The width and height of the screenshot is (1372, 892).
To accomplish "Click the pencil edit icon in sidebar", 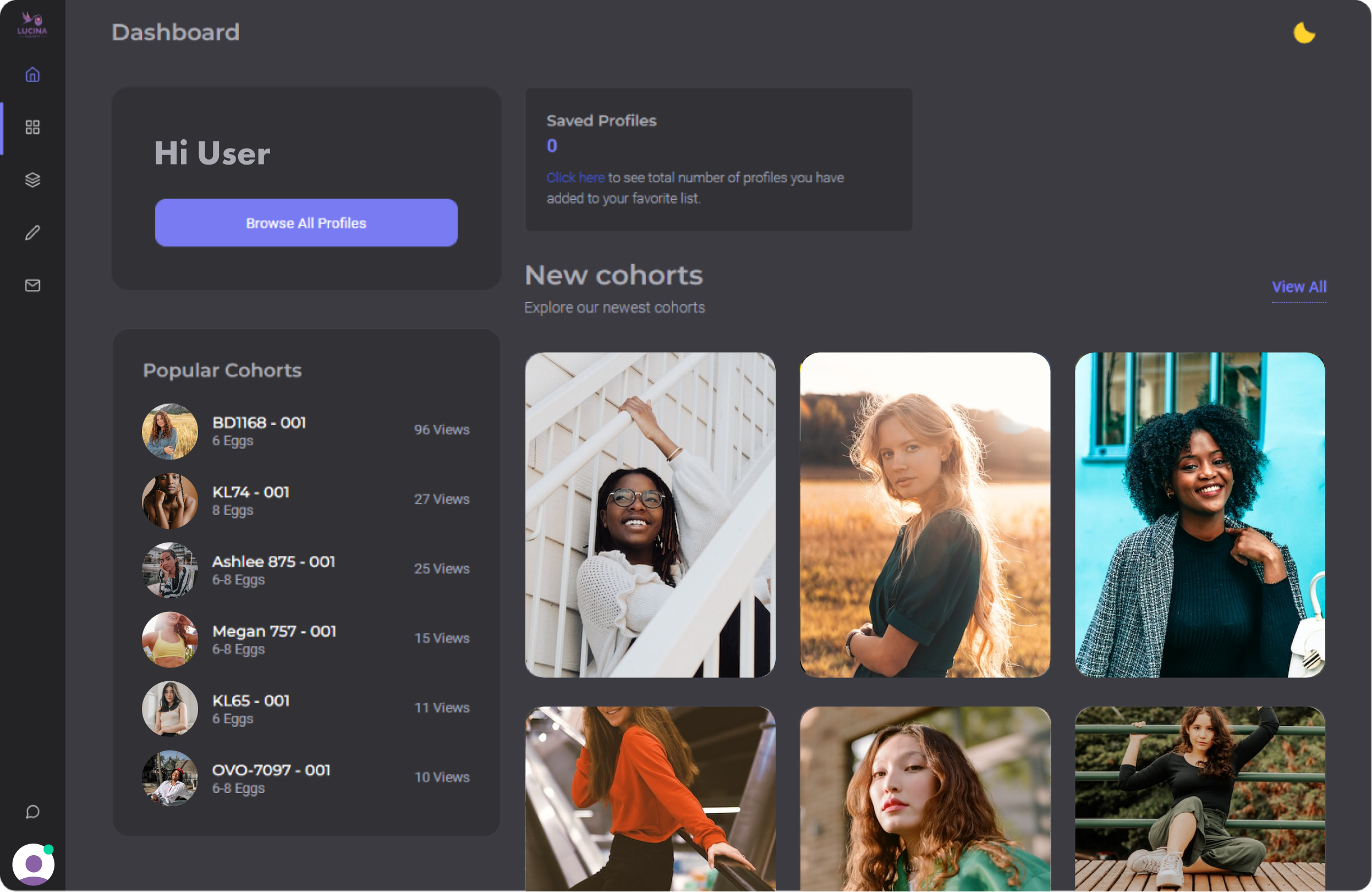I will click(32, 232).
